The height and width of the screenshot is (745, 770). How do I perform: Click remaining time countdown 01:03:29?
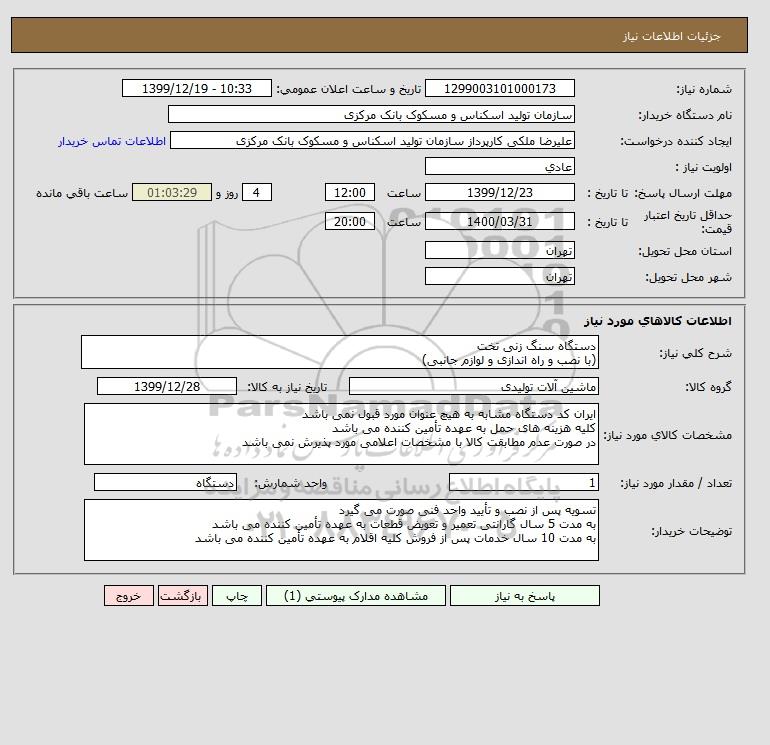172,193
